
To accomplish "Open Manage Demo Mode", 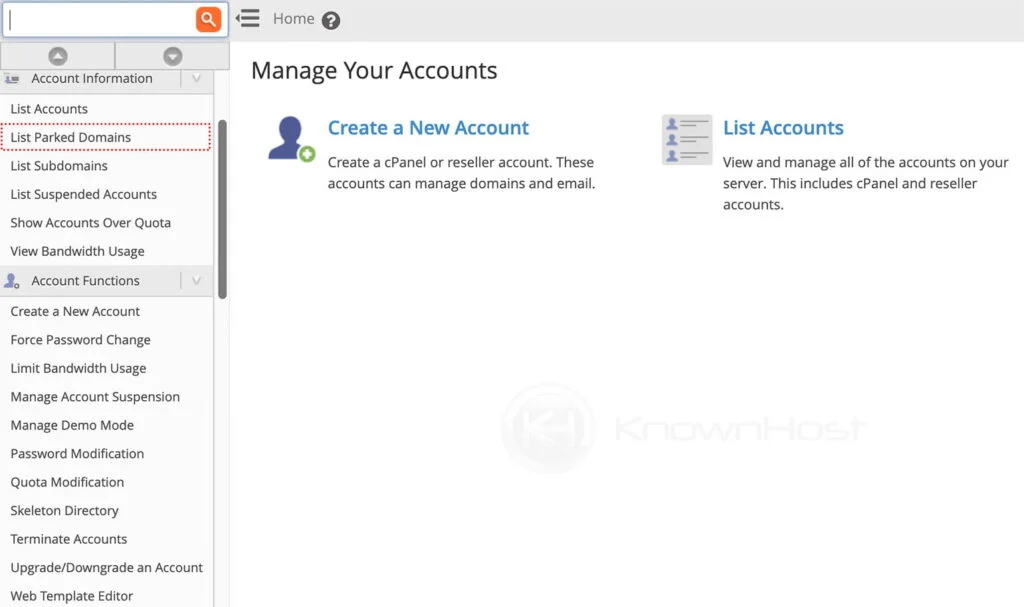I will pyautogui.click(x=72, y=425).
